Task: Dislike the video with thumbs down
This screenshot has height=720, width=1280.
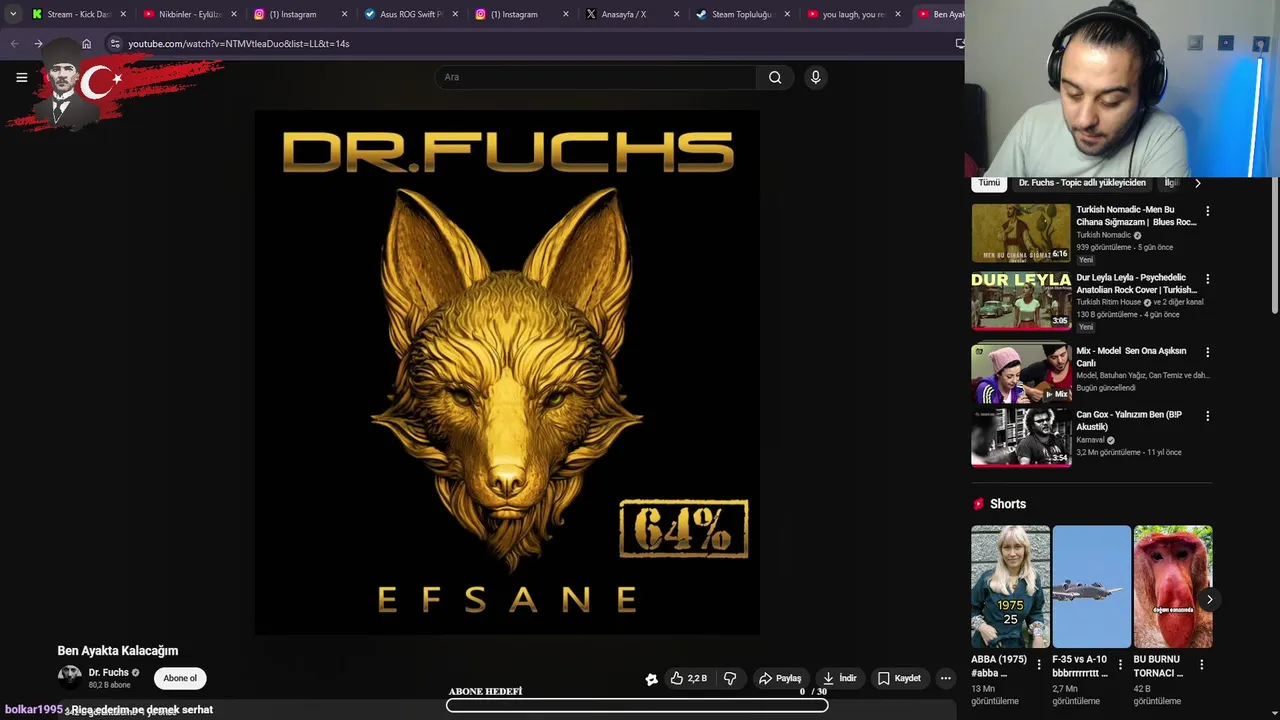Action: click(x=730, y=678)
